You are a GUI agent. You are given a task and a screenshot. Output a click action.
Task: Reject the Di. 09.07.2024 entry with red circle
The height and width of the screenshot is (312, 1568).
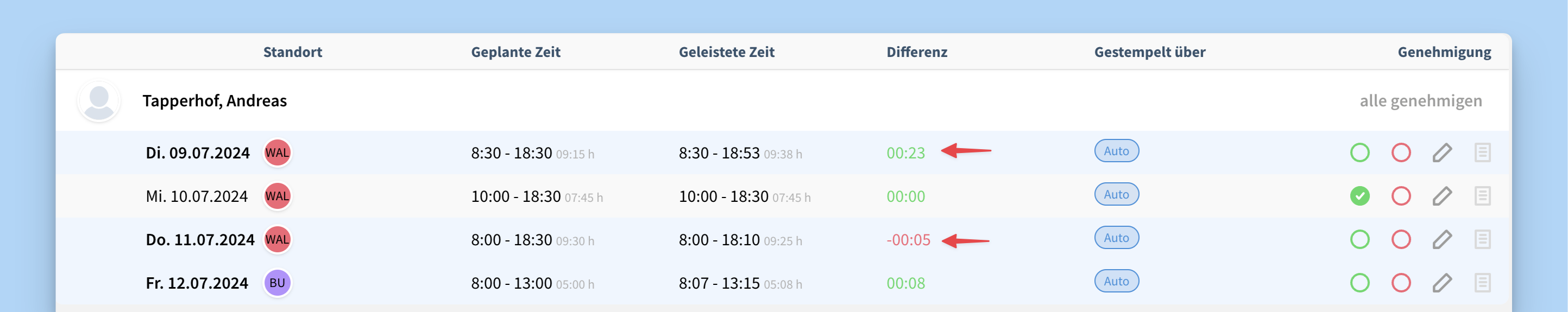pyautogui.click(x=1401, y=152)
